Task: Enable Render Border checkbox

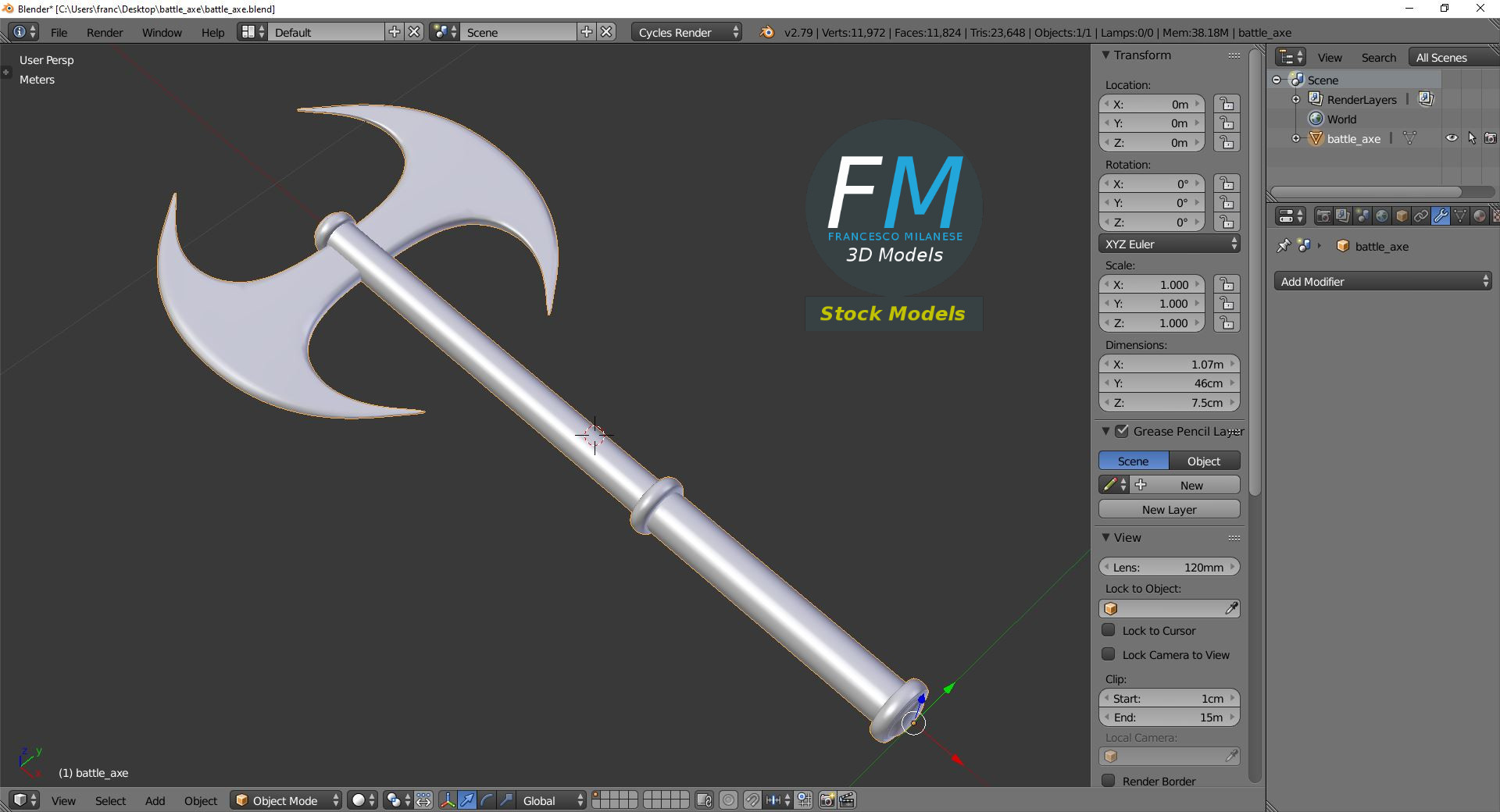Action: pos(1109,781)
